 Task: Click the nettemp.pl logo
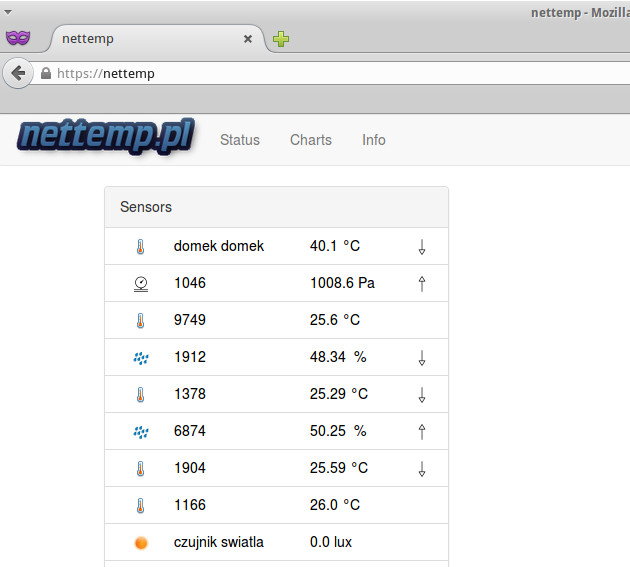click(106, 136)
